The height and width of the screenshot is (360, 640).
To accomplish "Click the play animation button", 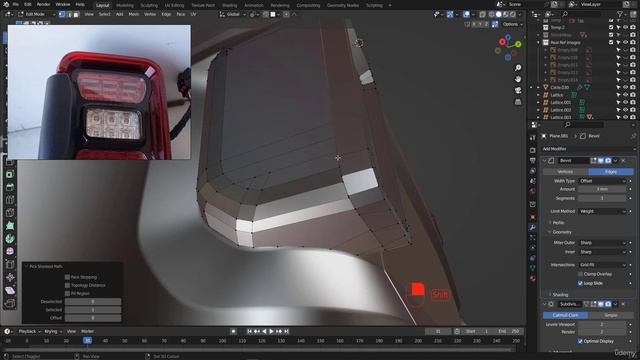I will tap(271, 331).
